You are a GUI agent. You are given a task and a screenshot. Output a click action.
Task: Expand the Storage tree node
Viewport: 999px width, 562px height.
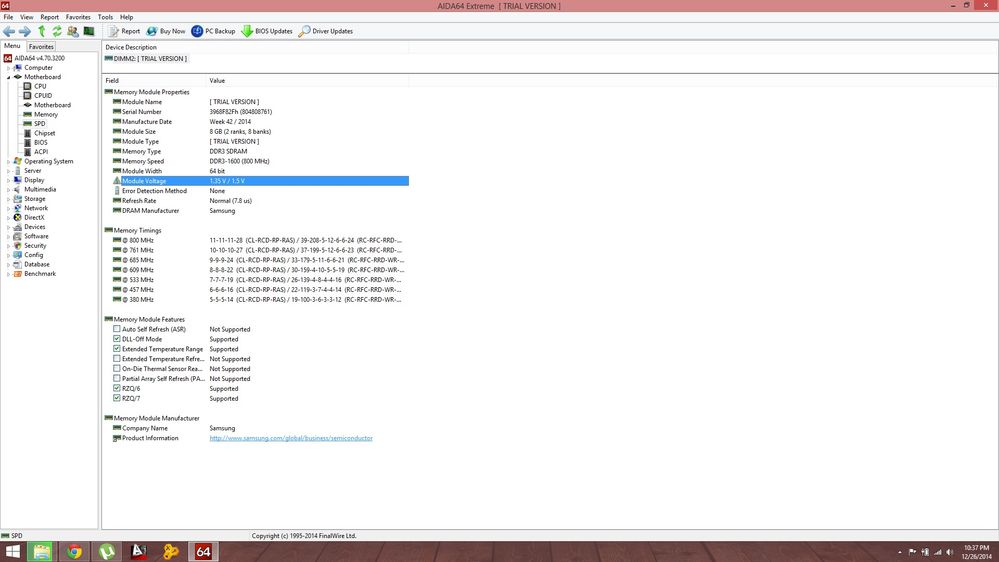(8, 199)
